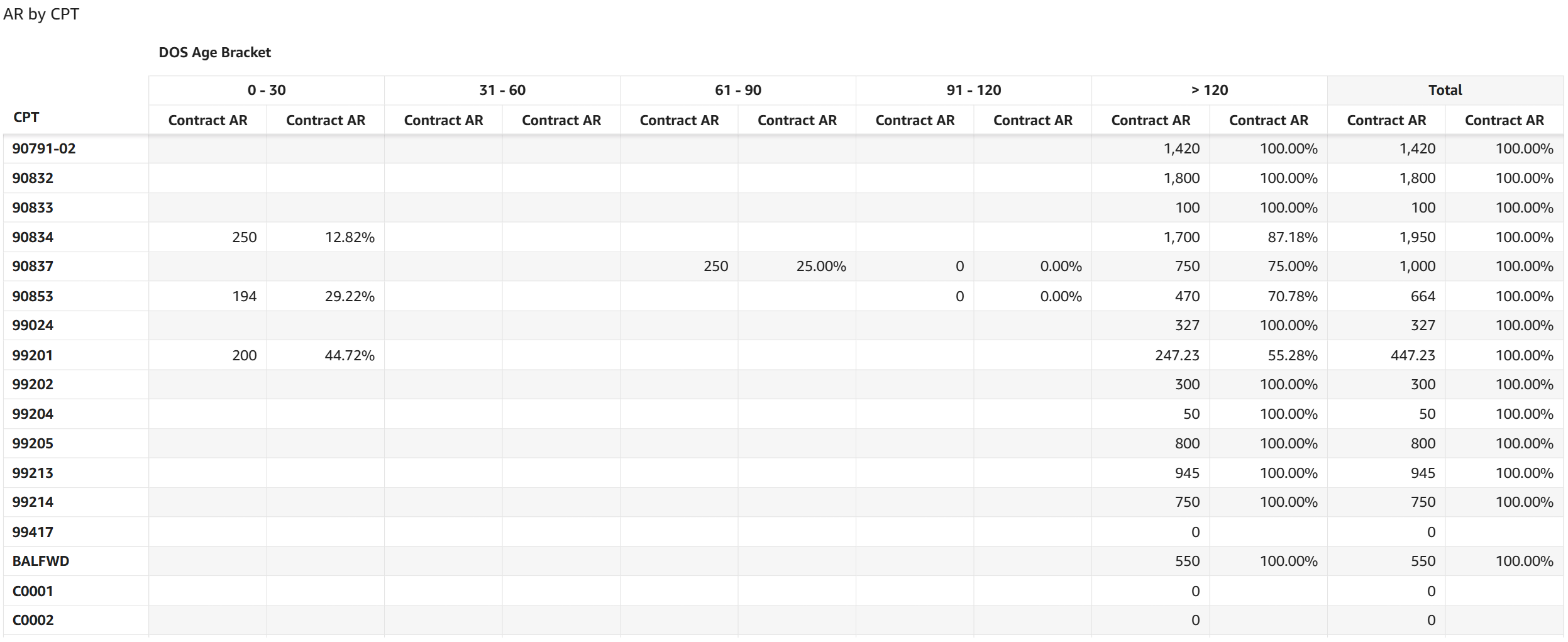The height and width of the screenshot is (642, 1568).
Task: Click the 70.78% cell for CPT 90853
Action: click(x=1293, y=296)
